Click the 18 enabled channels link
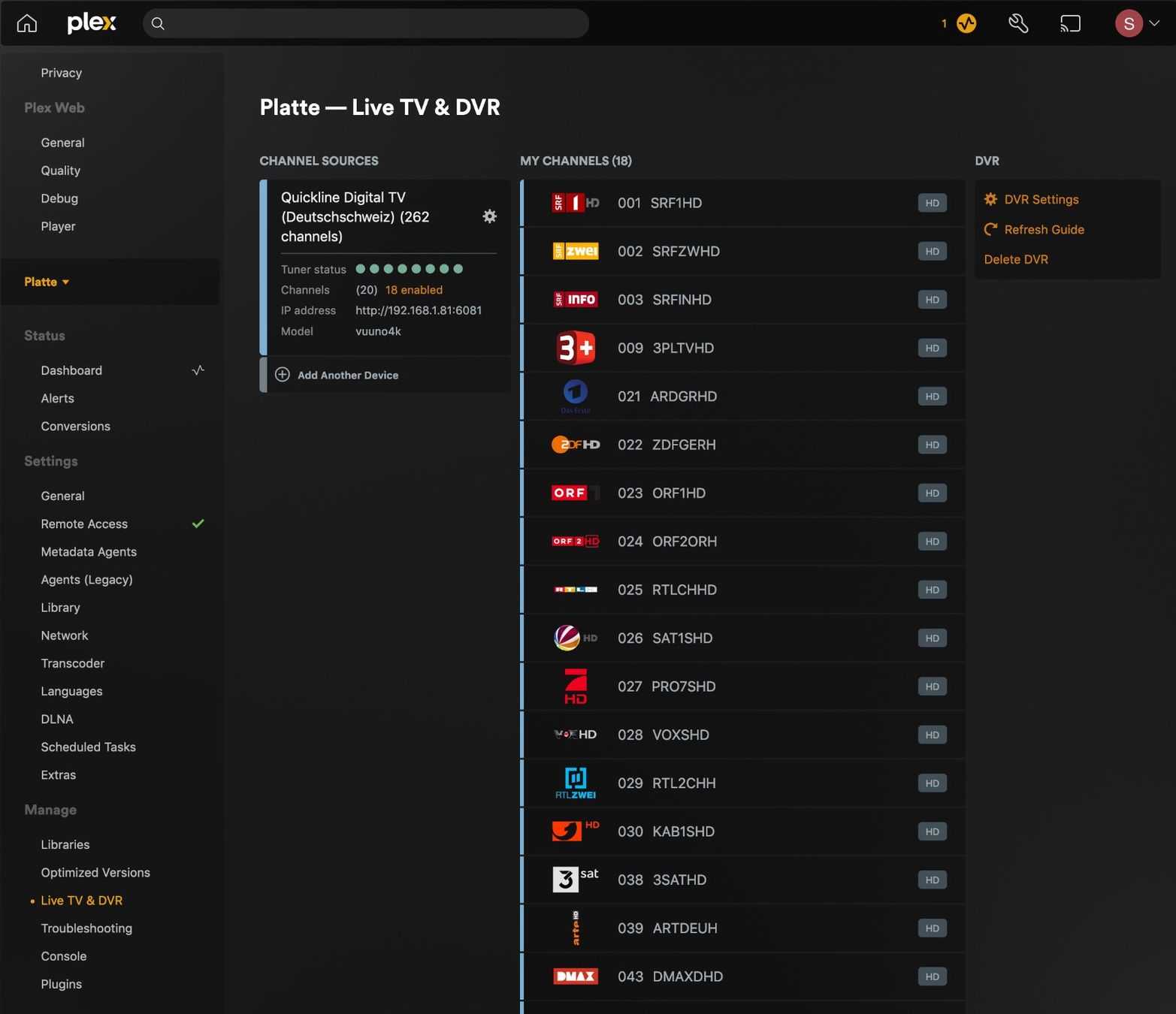Viewport: 1176px width, 1014px height. coord(414,290)
